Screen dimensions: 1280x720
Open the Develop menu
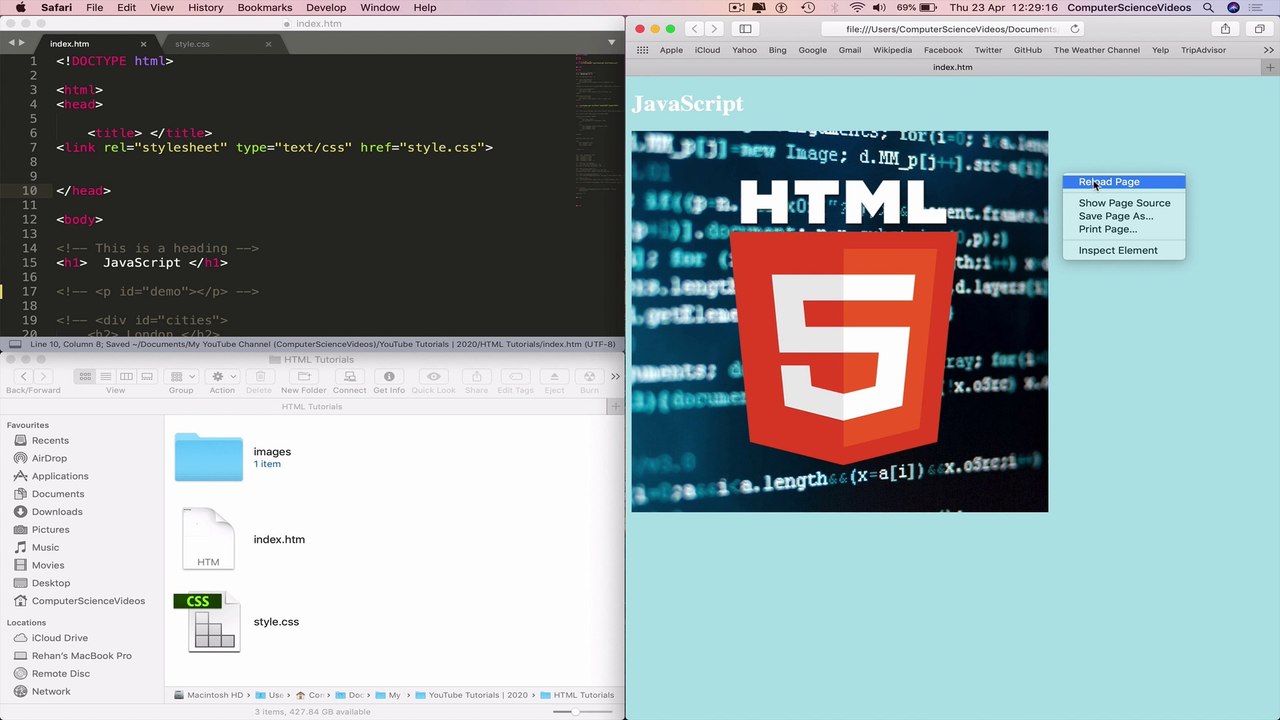pos(326,7)
